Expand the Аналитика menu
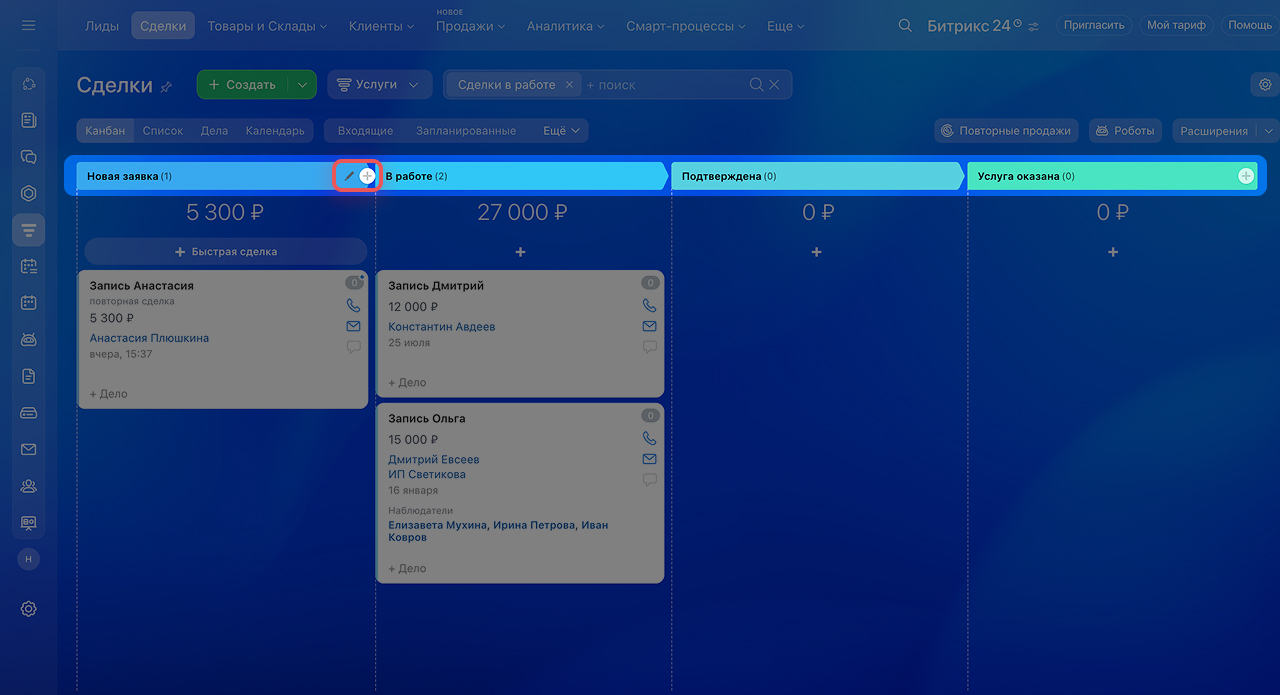Image resolution: width=1280 pixels, height=695 pixels. tap(567, 26)
